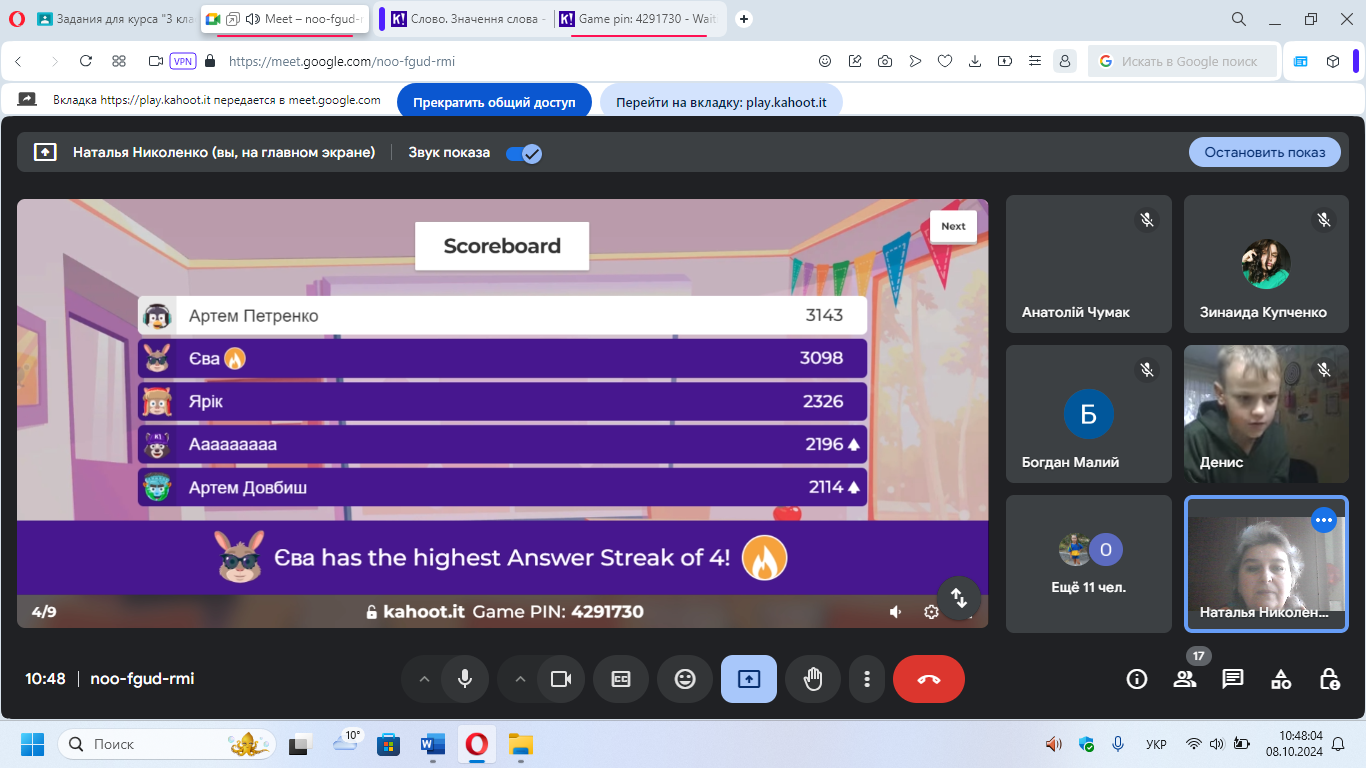1366x768 pixels.
Task: Open Microsoft Word from the taskbar
Action: click(x=433, y=744)
